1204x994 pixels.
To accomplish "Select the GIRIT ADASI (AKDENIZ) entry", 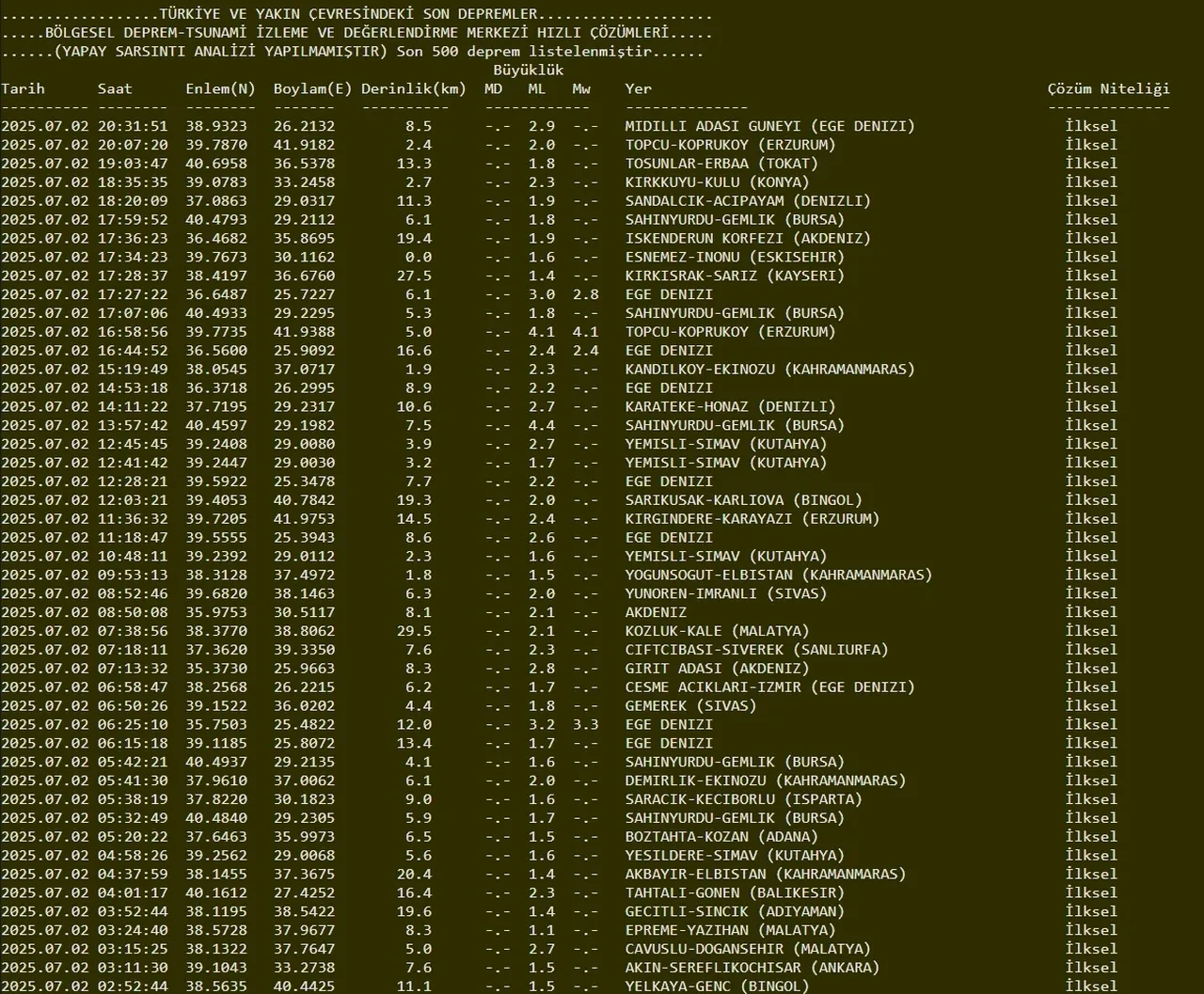I will point(717,669).
